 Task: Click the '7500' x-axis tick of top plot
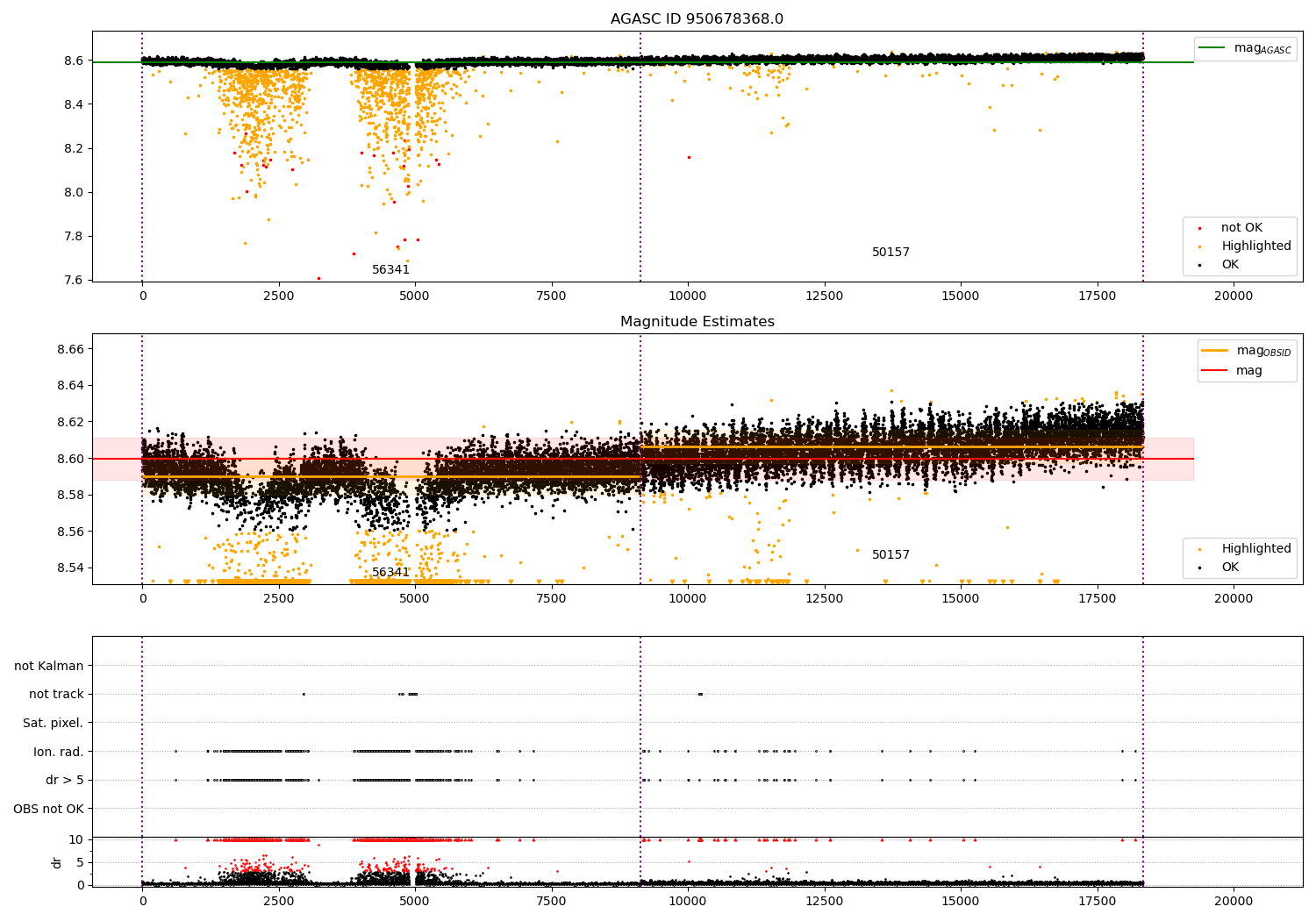click(552, 296)
